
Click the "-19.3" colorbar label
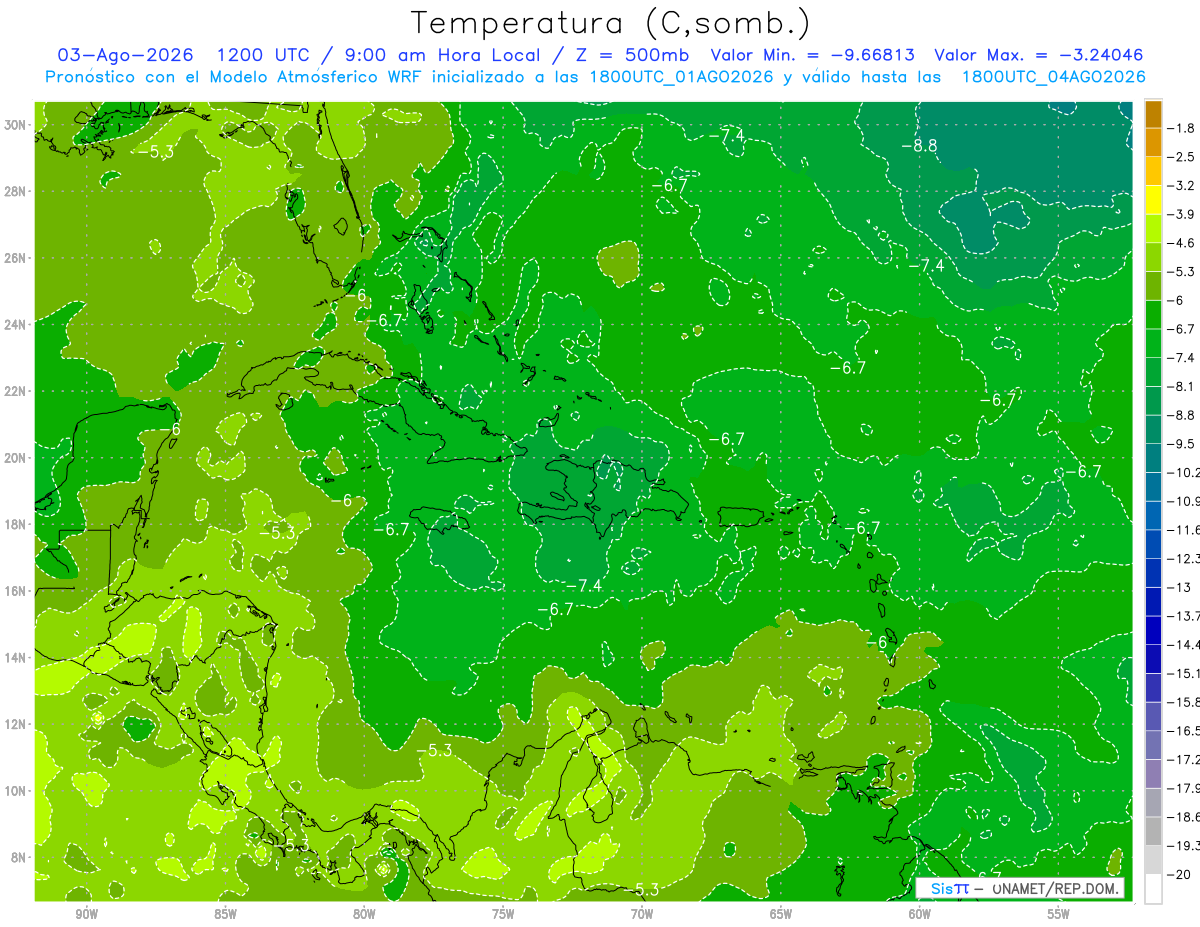click(1184, 845)
